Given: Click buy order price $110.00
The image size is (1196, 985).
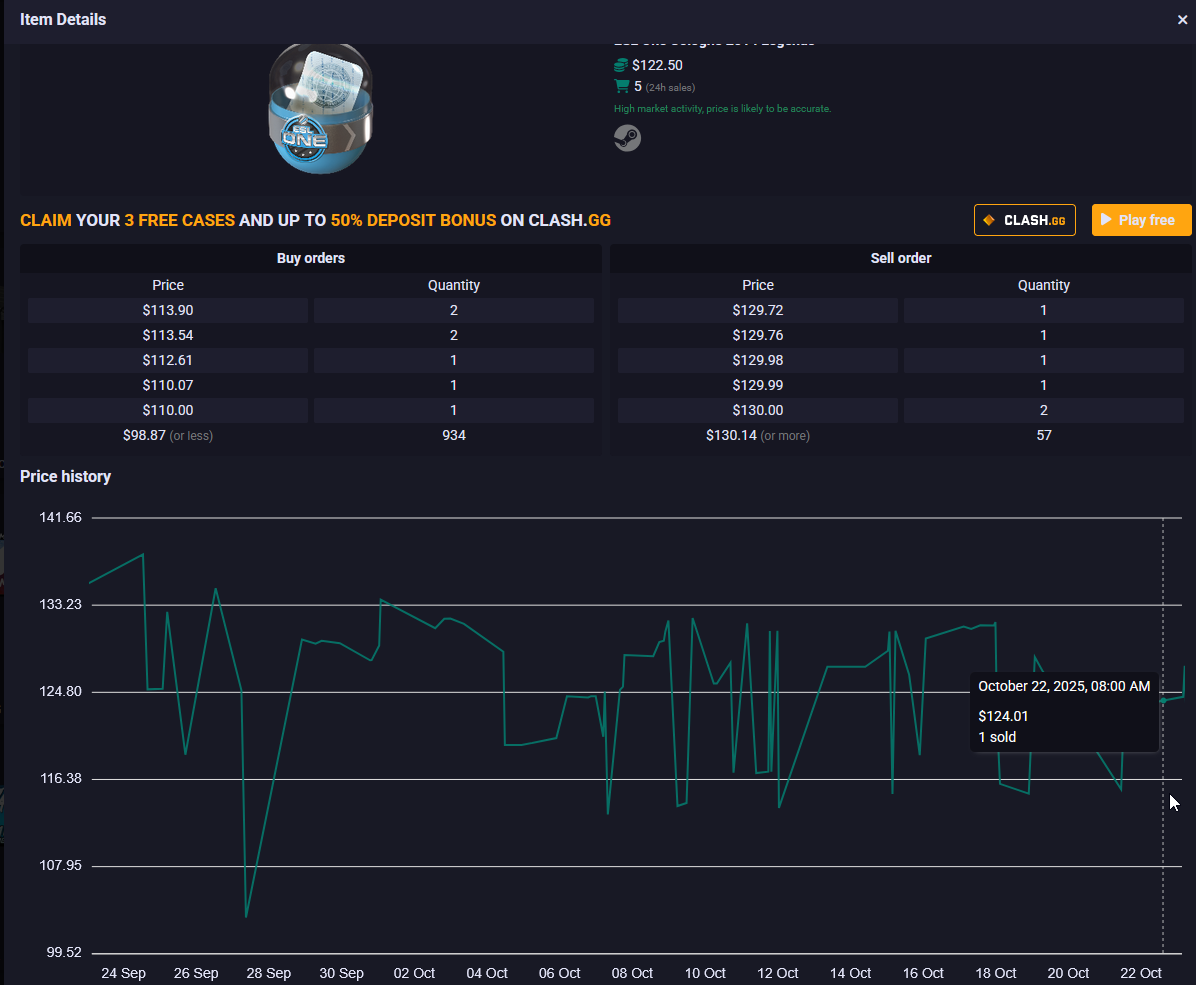Looking at the screenshot, I should click(x=168, y=410).
